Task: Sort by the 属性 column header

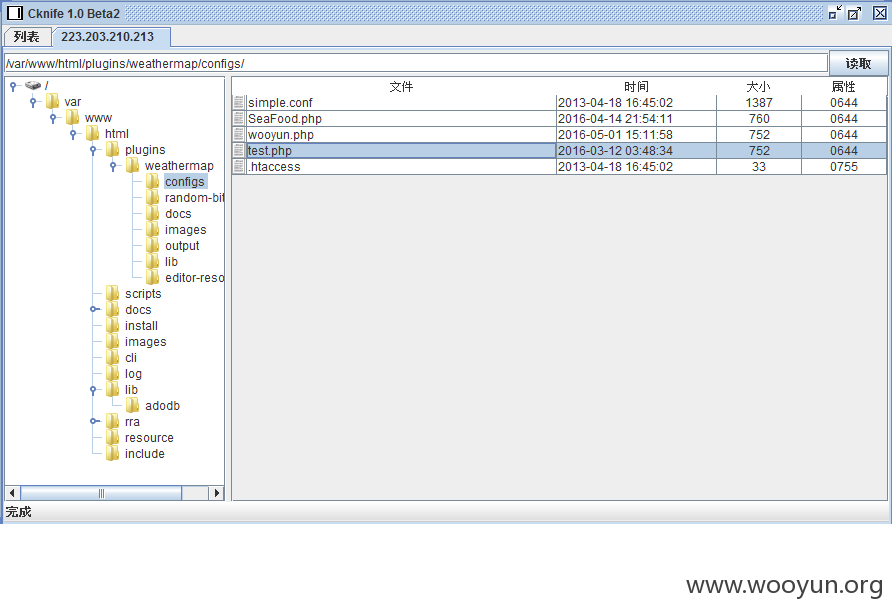Action: (x=843, y=86)
